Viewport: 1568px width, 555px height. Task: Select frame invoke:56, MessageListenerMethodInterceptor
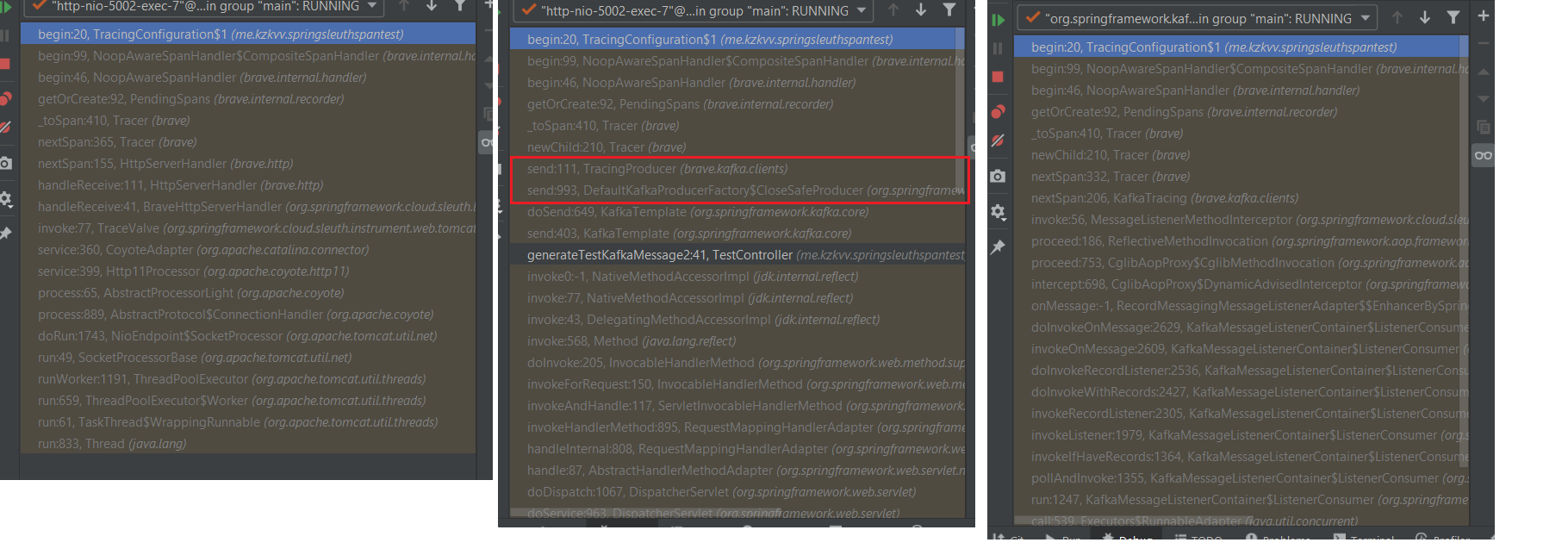point(1241,220)
